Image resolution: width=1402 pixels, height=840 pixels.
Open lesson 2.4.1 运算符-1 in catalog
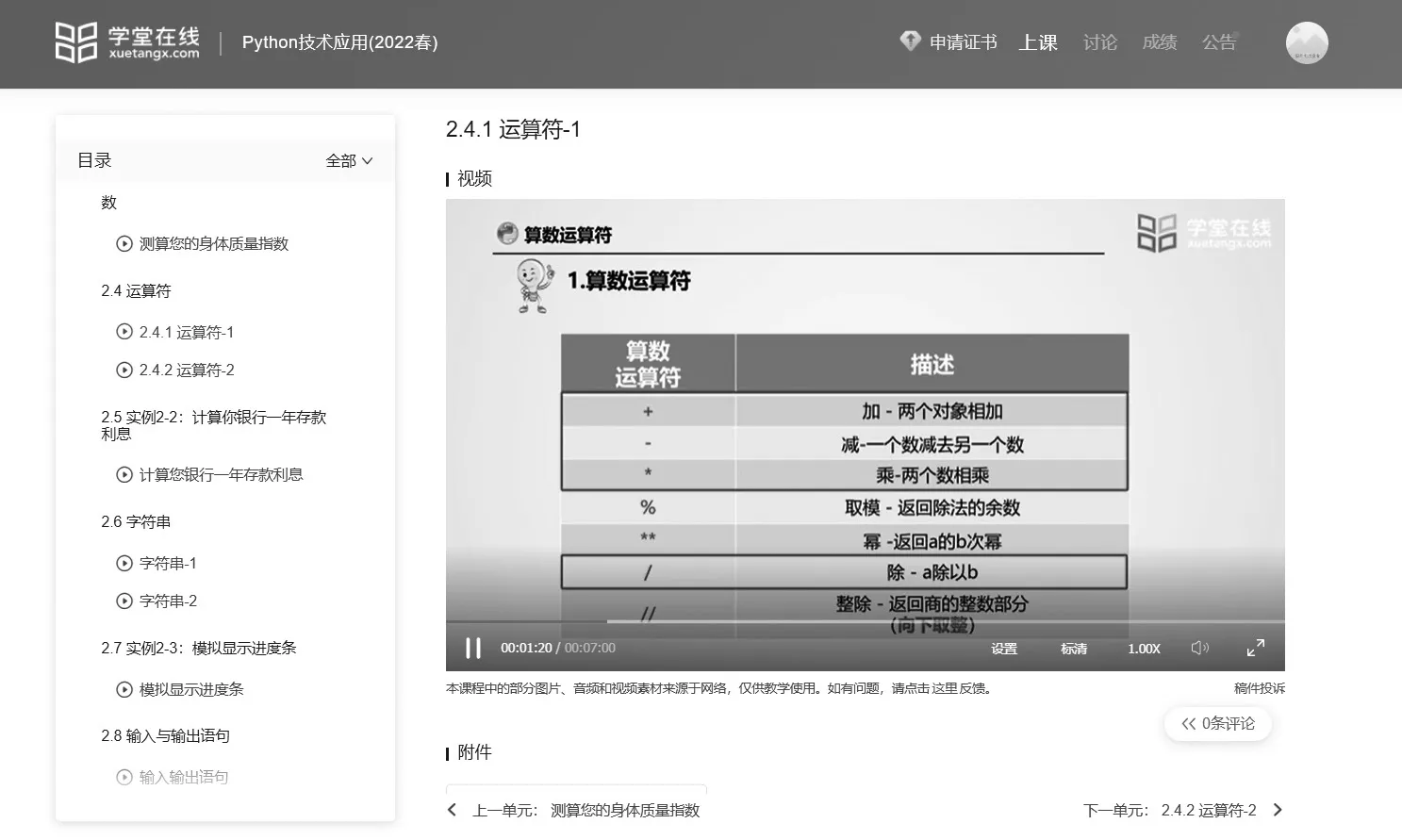click(187, 332)
